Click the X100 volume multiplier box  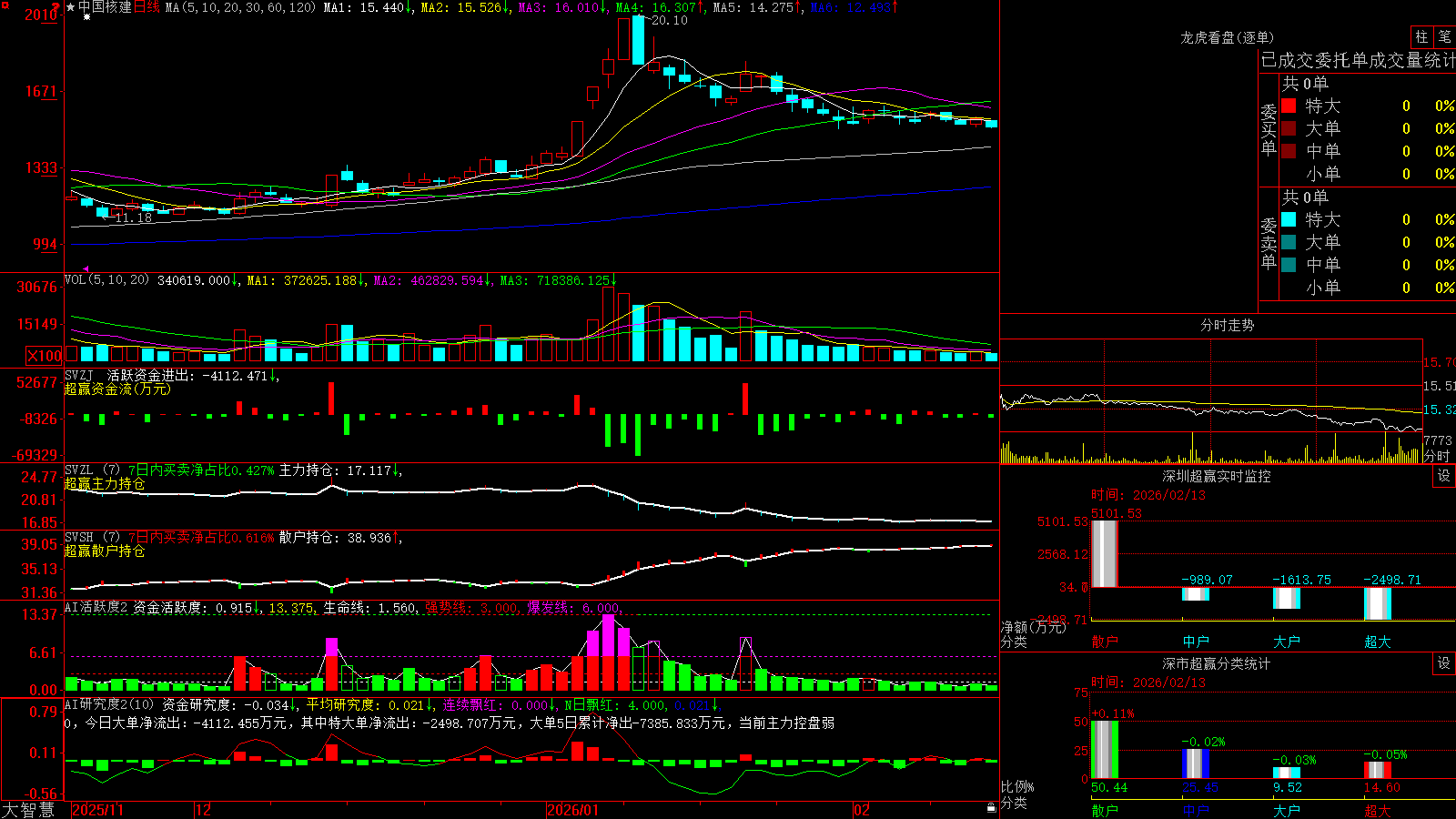[44, 356]
